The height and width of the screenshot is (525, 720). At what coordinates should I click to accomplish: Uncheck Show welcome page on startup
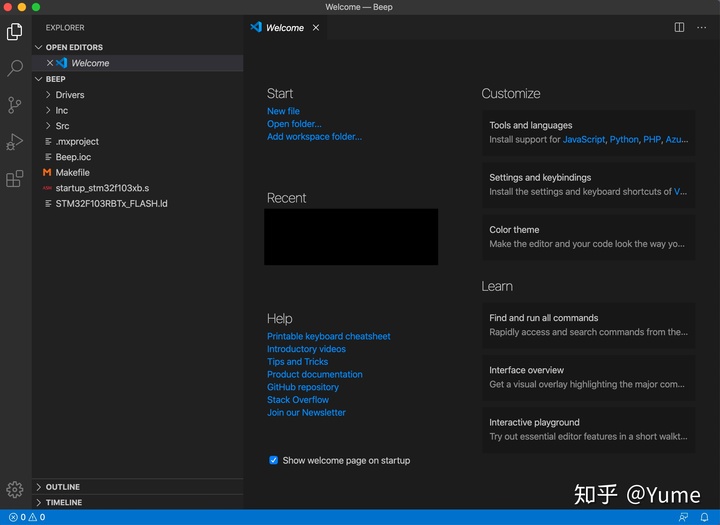273,460
